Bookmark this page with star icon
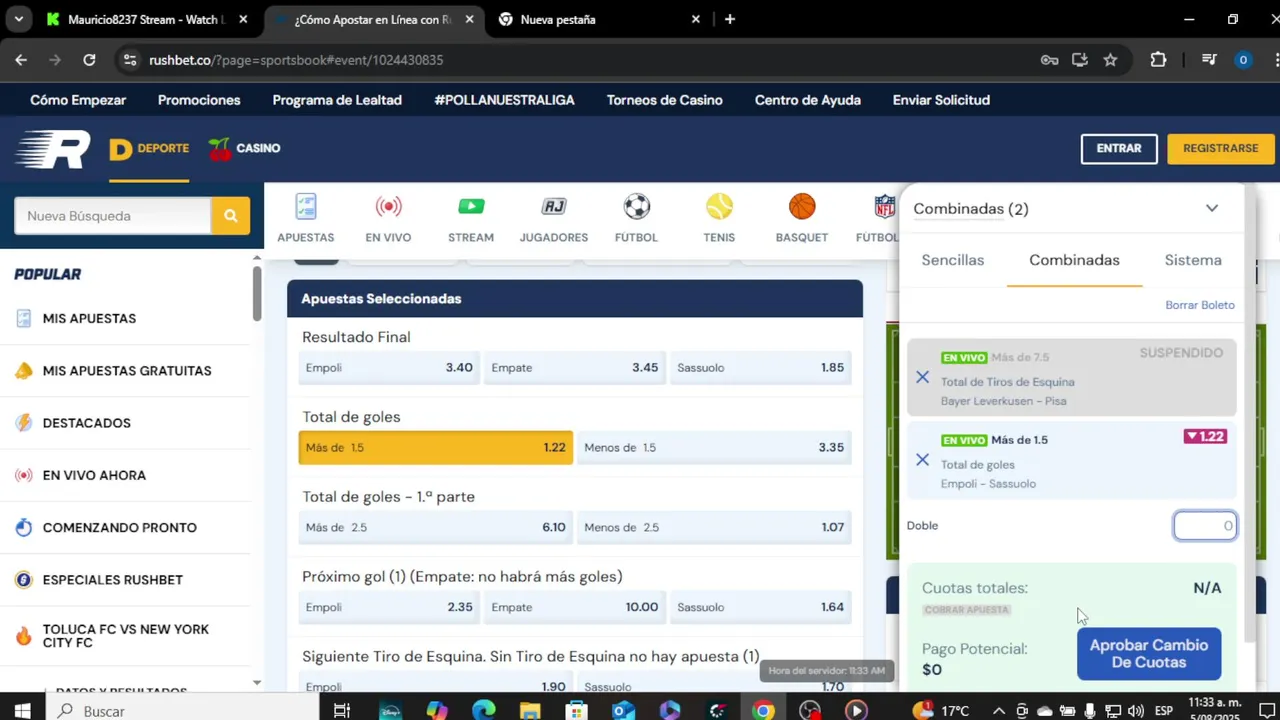 click(x=1110, y=60)
